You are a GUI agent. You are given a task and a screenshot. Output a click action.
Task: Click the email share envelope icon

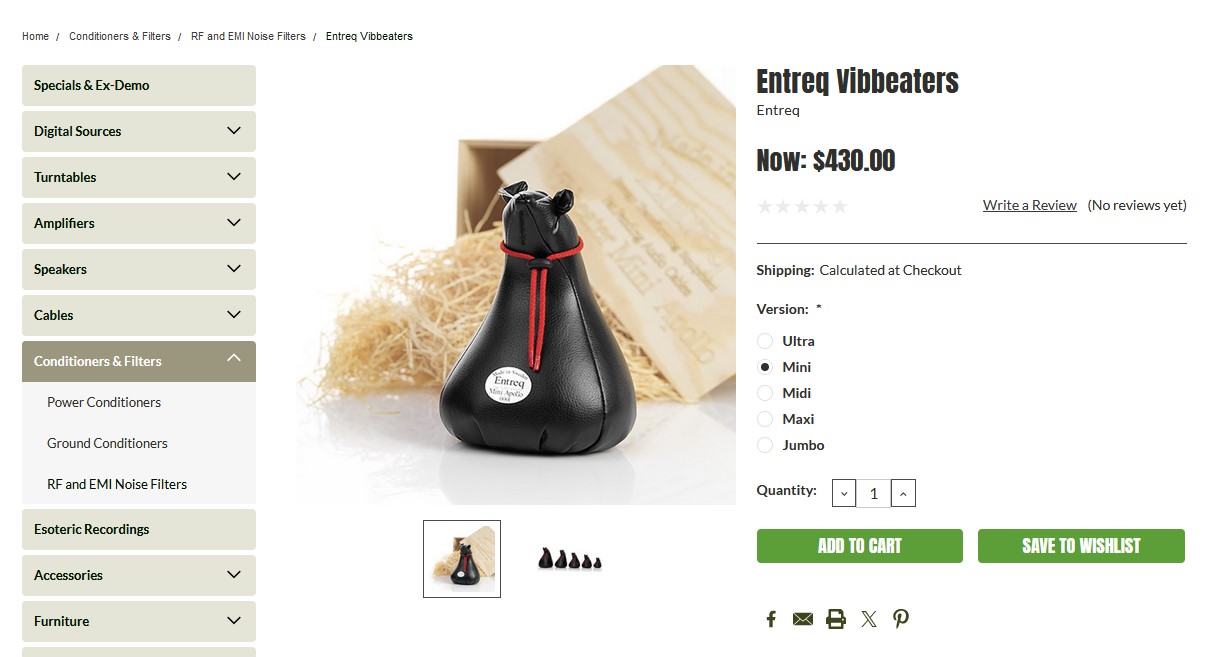click(x=803, y=619)
